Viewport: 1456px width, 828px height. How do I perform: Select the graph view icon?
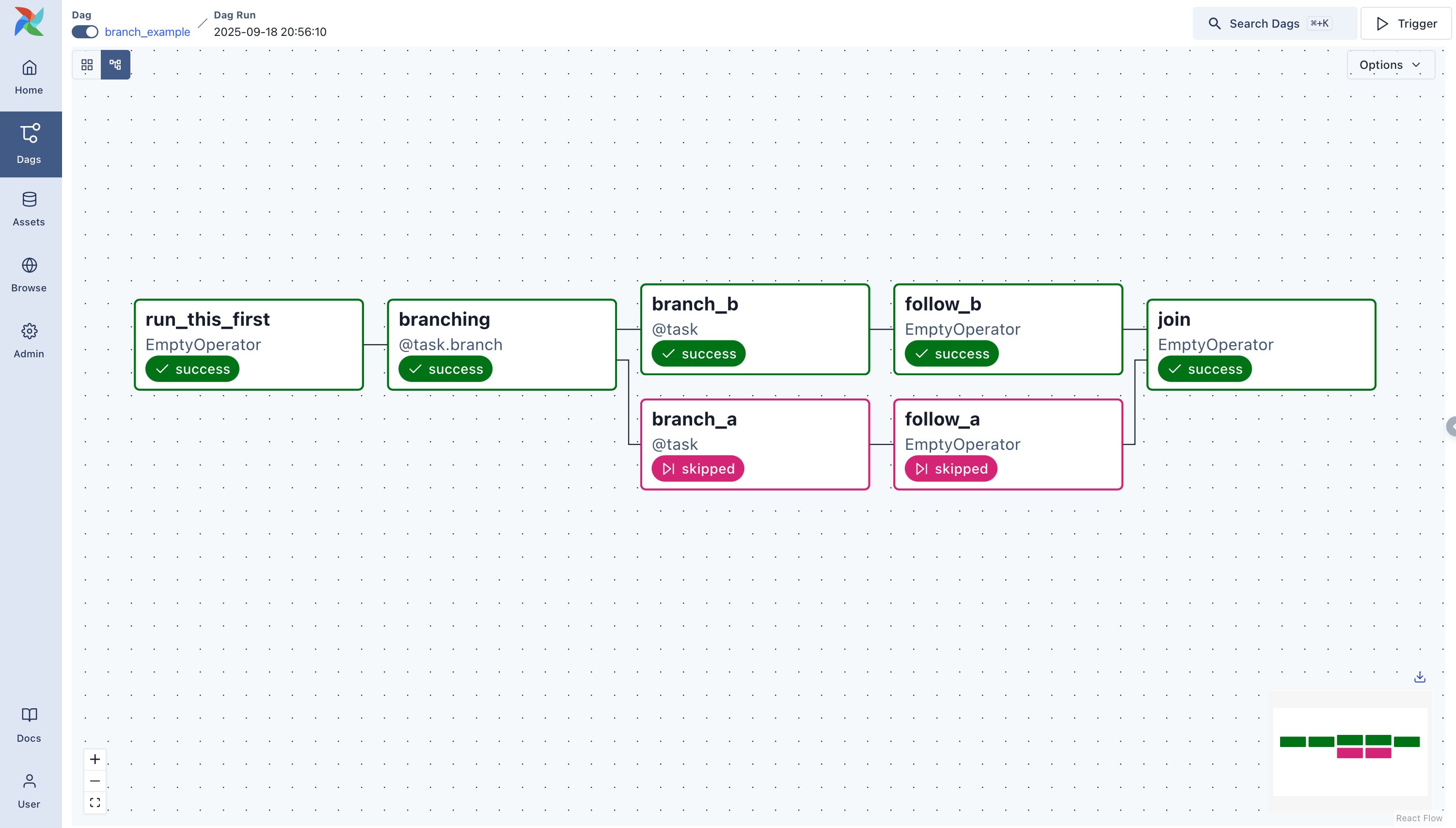pos(115,65)
